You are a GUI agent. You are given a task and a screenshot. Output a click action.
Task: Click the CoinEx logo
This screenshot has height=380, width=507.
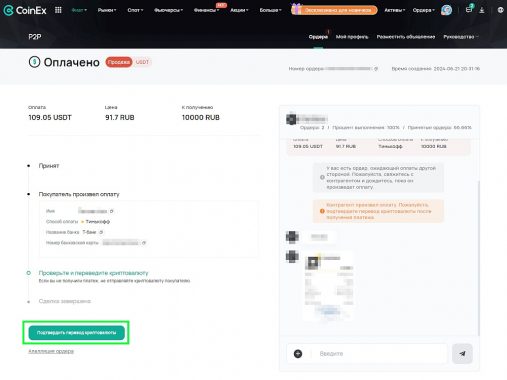pyautogui.click(x=25, y=10)
